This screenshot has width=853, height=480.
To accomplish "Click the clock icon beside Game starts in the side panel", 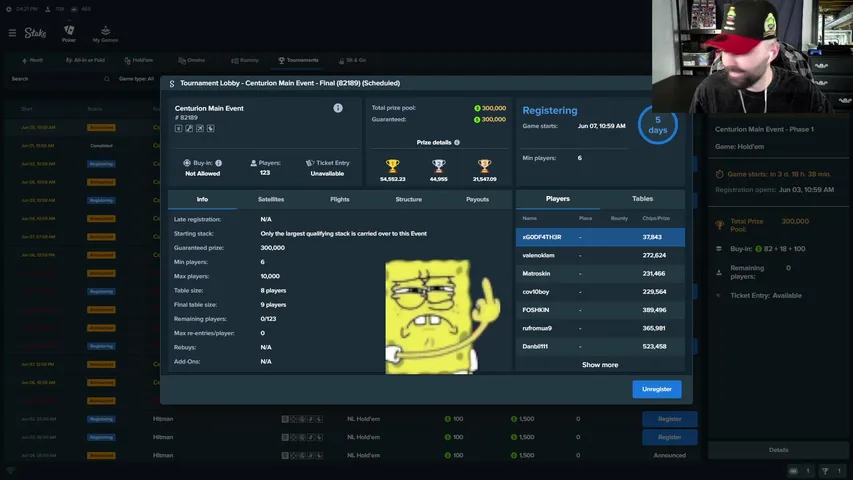I will point(719,174).
